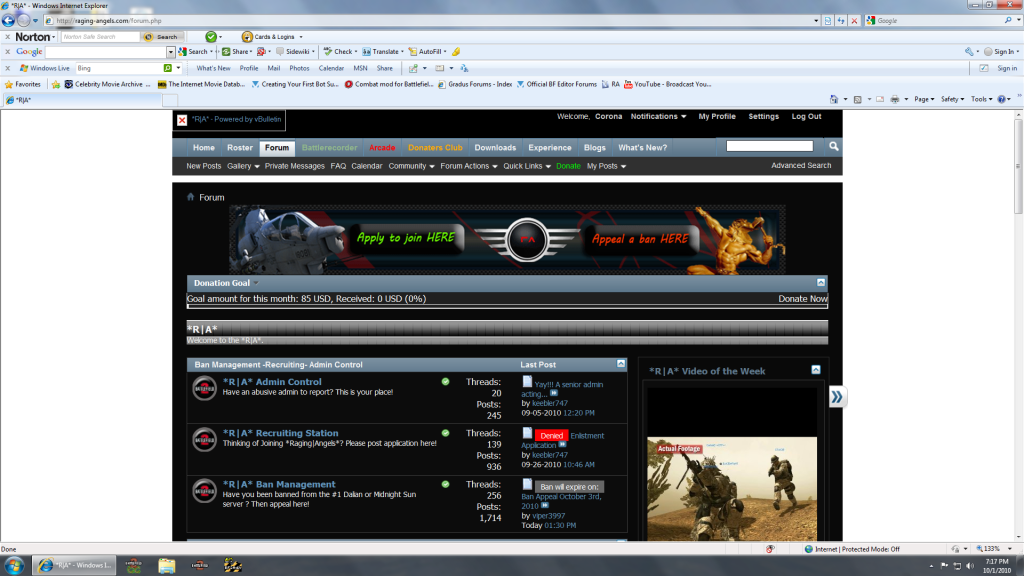Click the Google toolbar Translate button
Viewport: 1024px width, 576px height.
tap(383, 52)
